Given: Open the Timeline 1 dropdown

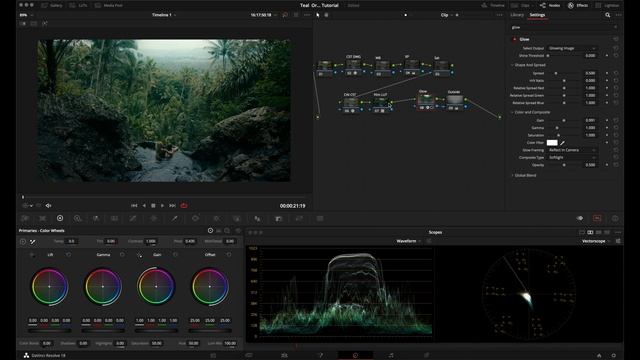Looking at the screenshot, I should 164,15.
